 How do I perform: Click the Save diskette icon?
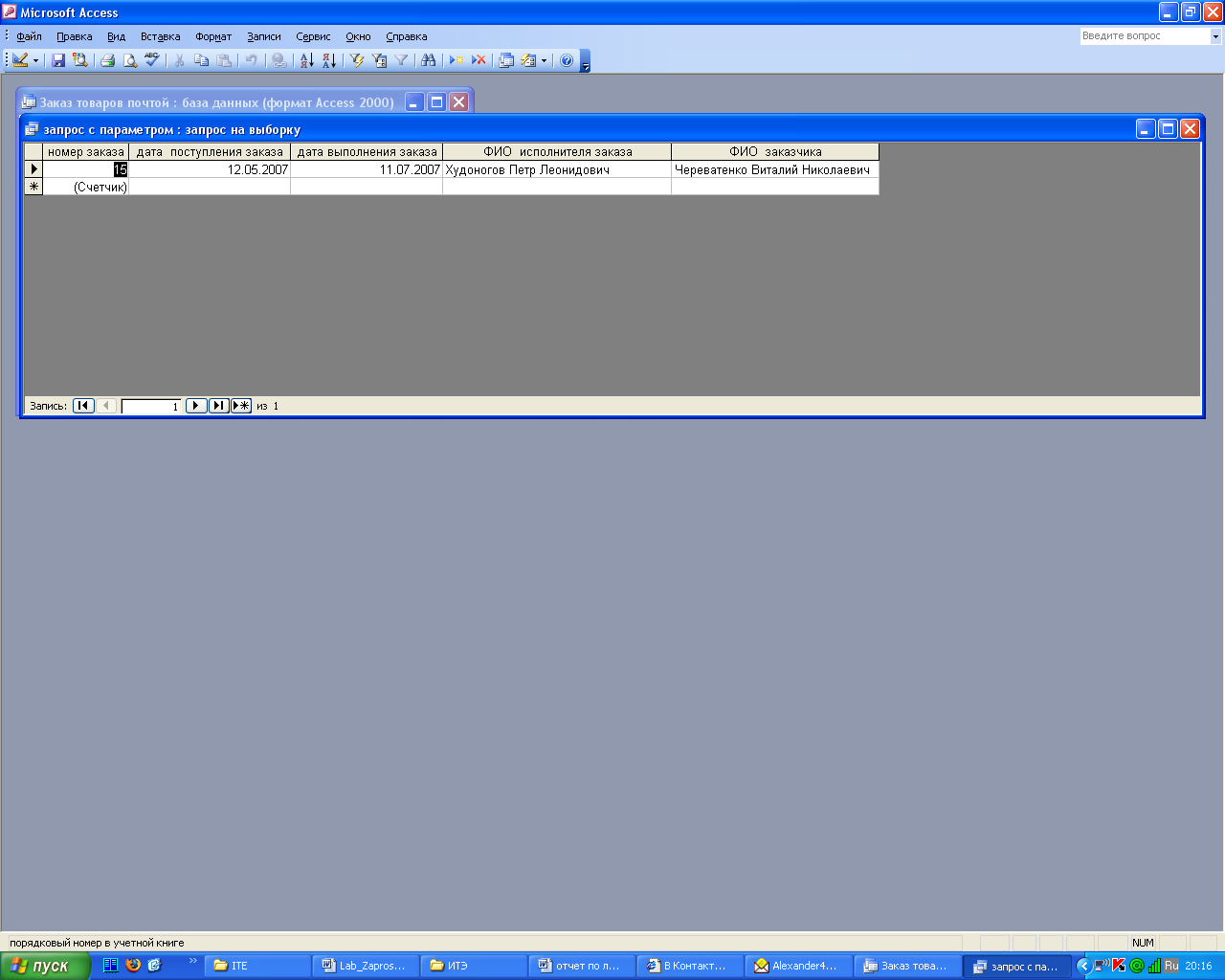[x=58, y=60]
